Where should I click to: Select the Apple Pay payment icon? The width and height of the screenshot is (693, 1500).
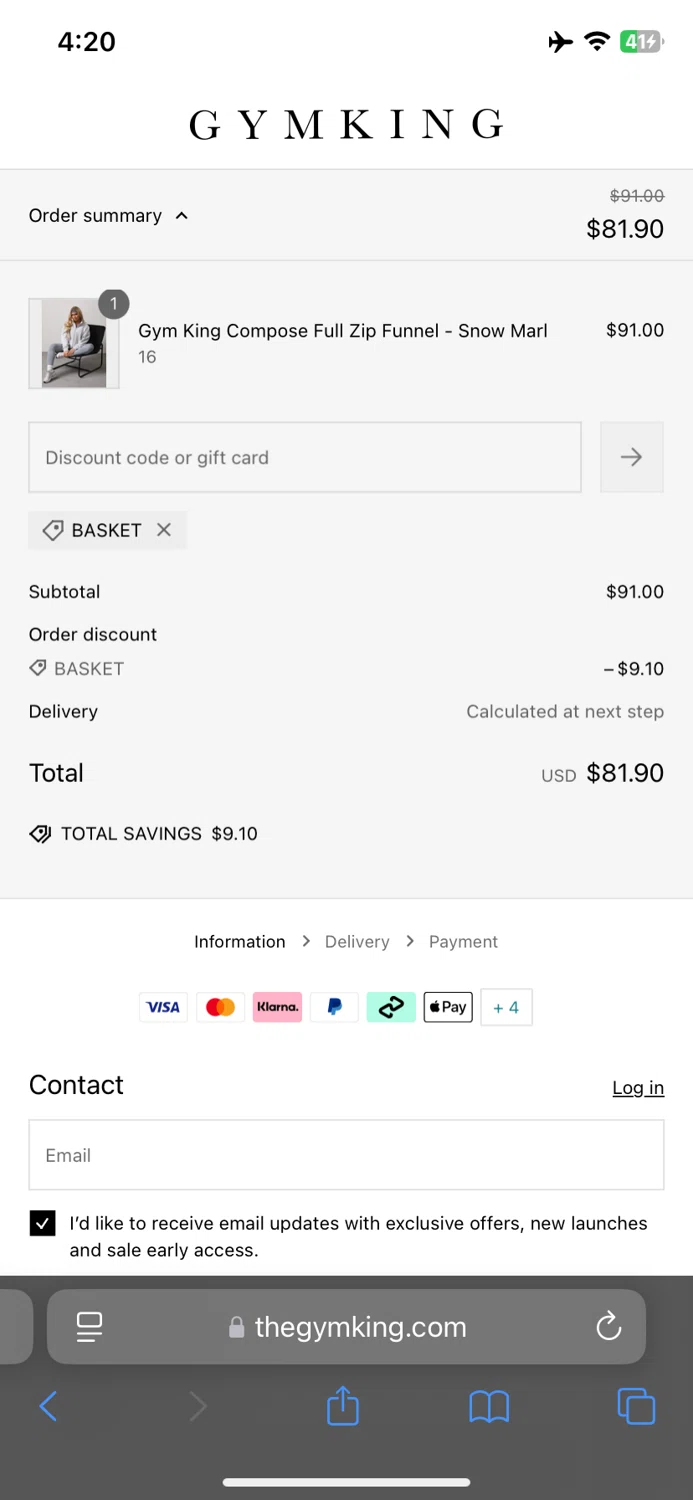448,1007
